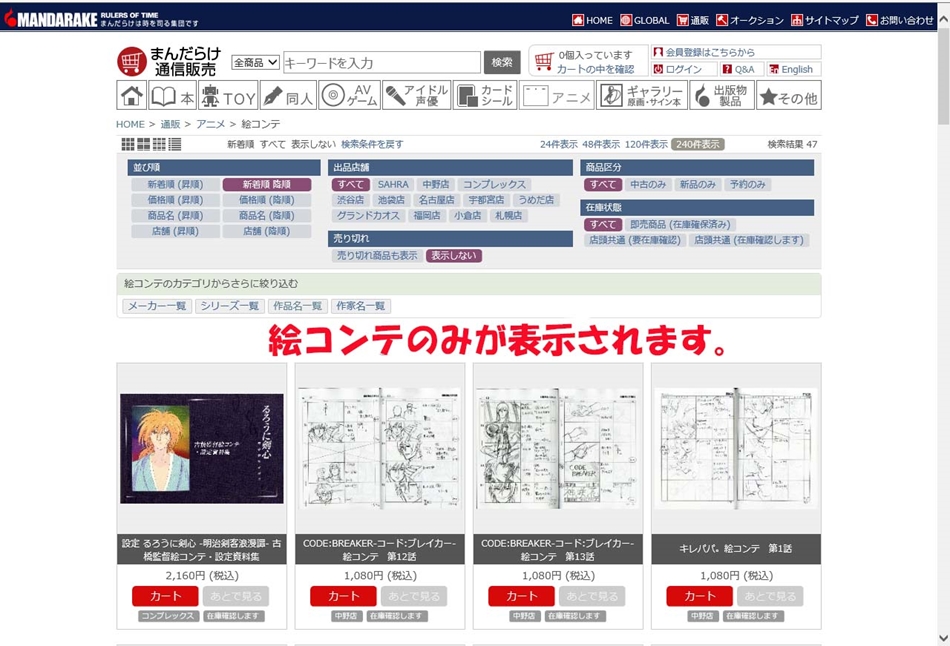Viewport: 950px width, 646px height.
Task: Open the 会員登録はこちらから registration link
Action: (709, 52)
